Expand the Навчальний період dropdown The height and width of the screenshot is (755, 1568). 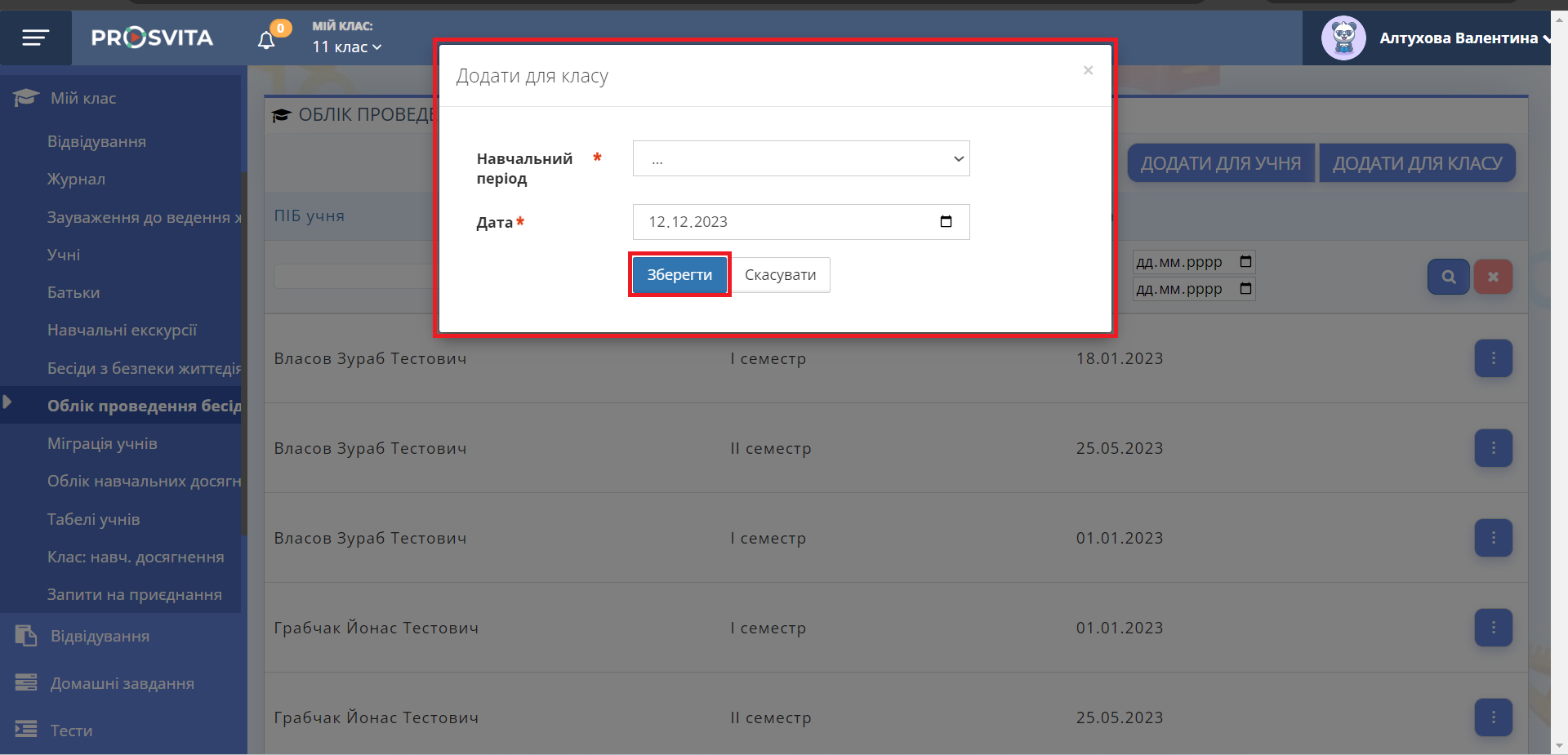click(x=800, y=158)
